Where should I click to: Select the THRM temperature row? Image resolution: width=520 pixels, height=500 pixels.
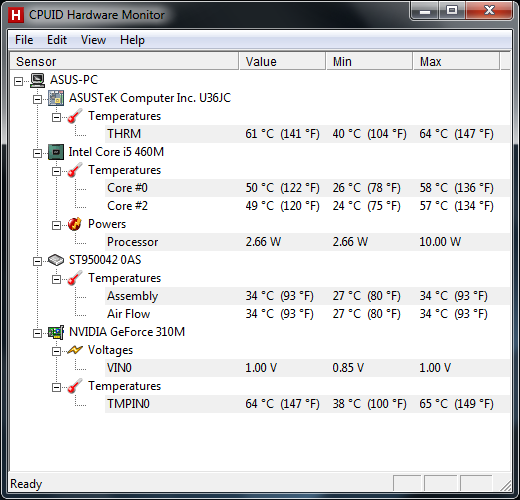click(307, 134)
